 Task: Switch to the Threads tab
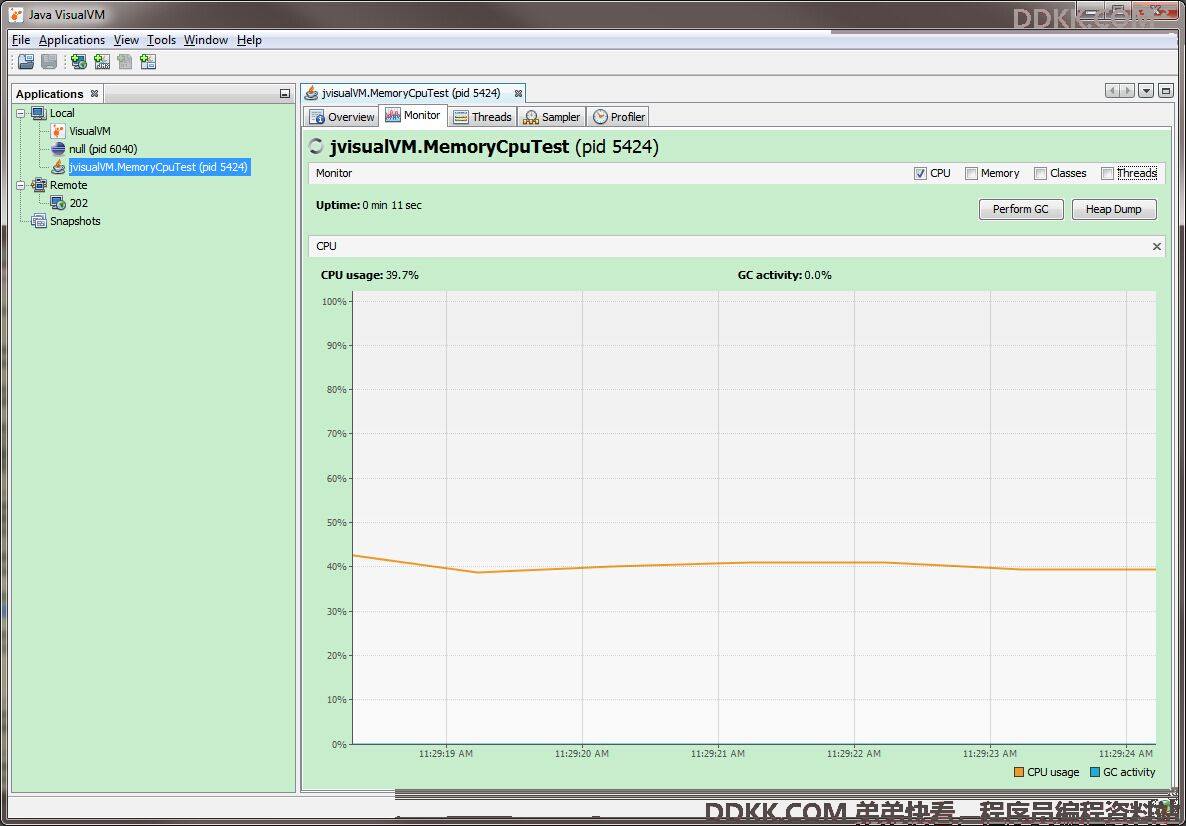[x=483, y=116]
